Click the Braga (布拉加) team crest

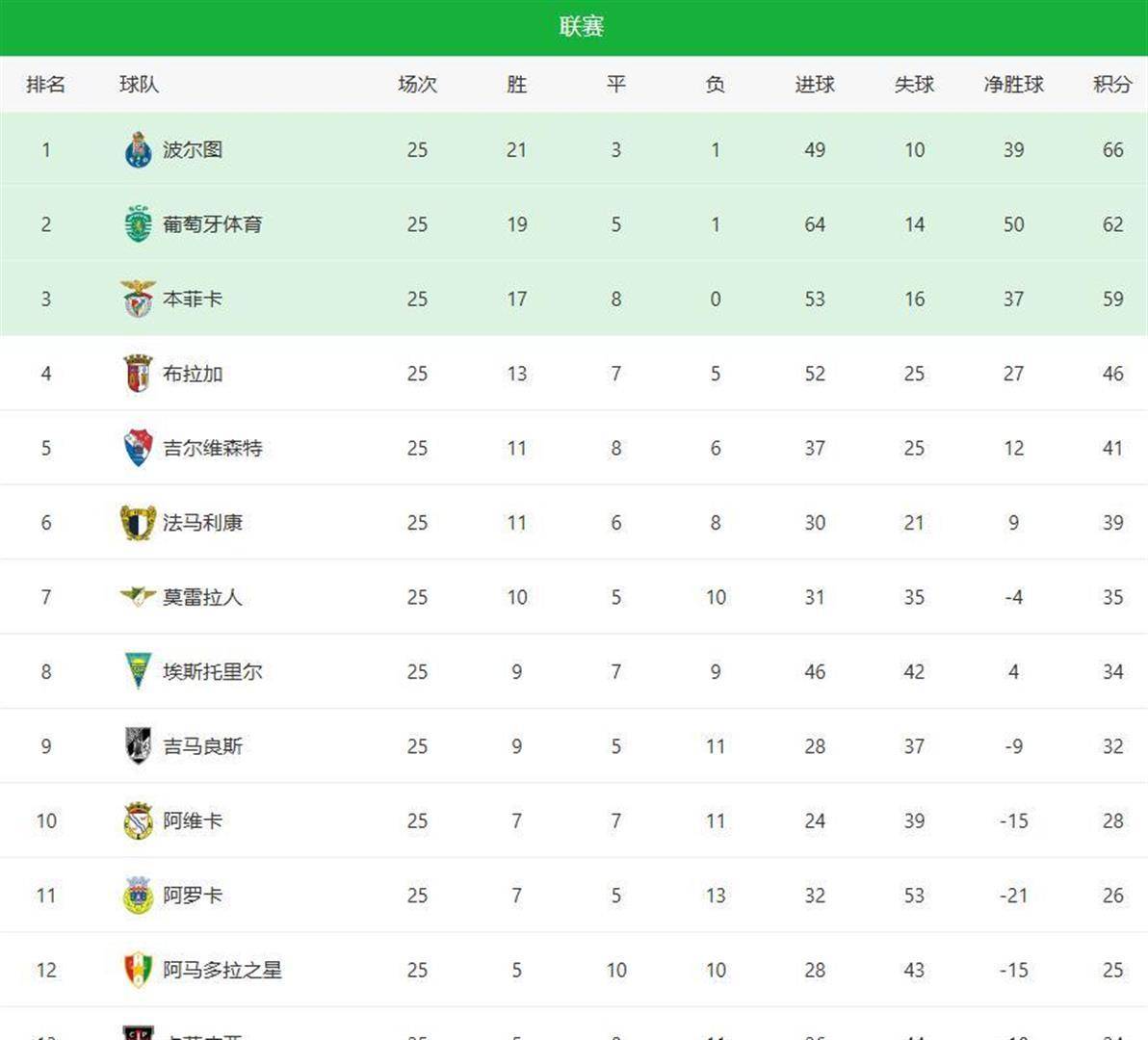138,374
